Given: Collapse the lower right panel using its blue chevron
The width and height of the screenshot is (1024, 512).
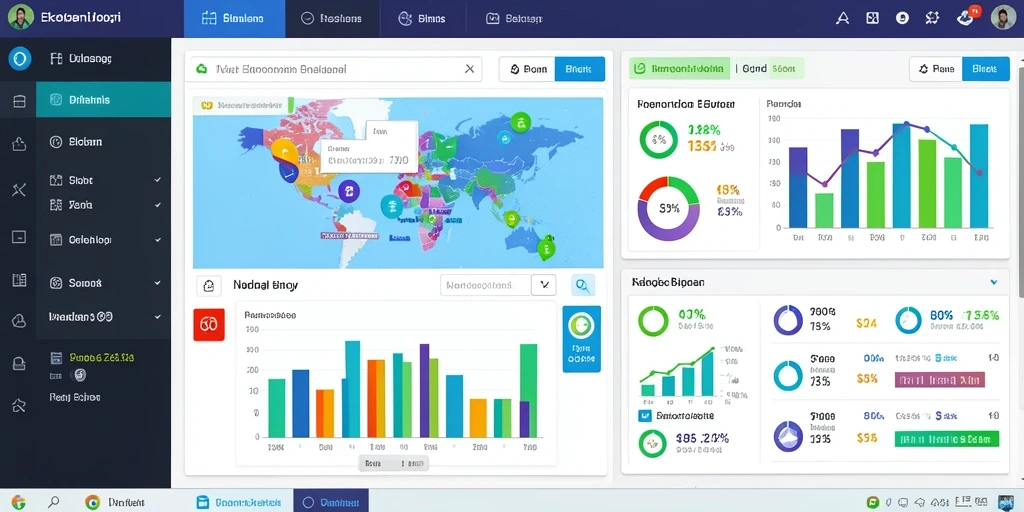Looking at the screenshot, I should click(x=993, y=283).
